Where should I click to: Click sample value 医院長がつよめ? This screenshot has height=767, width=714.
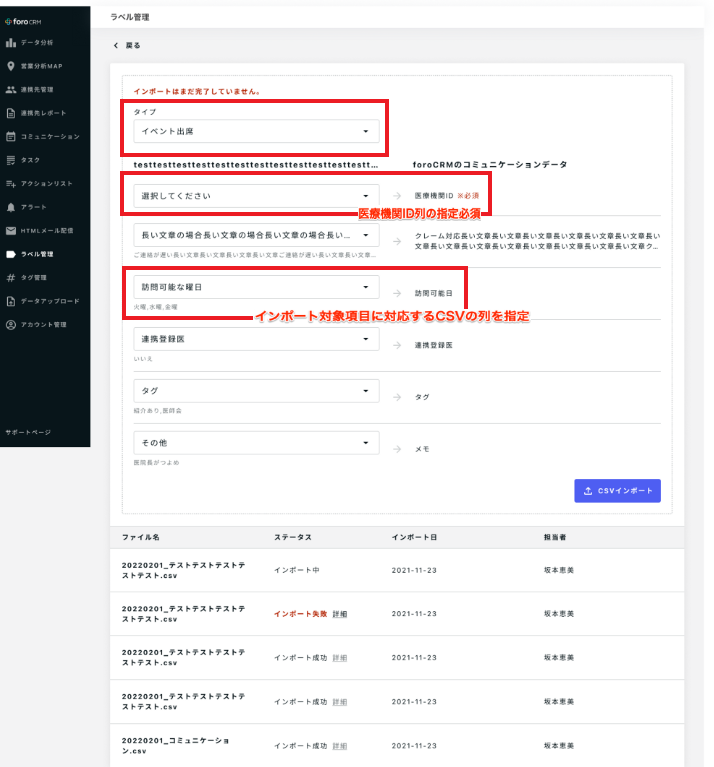click(156, 463)
